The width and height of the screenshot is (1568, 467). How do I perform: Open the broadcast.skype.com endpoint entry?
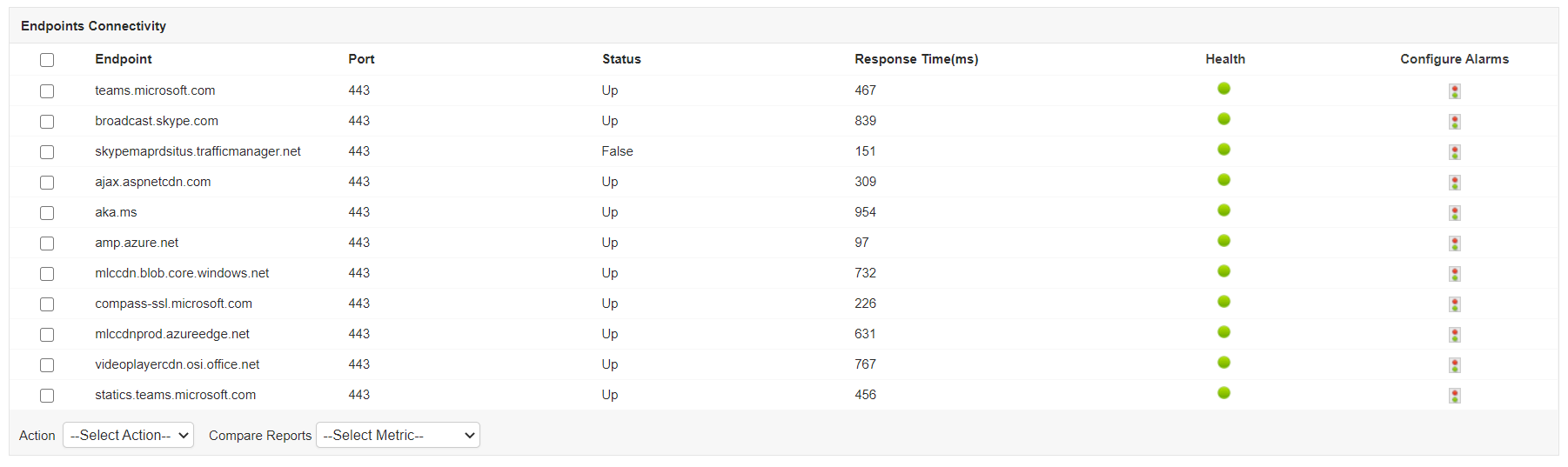(x=157, y=121)
